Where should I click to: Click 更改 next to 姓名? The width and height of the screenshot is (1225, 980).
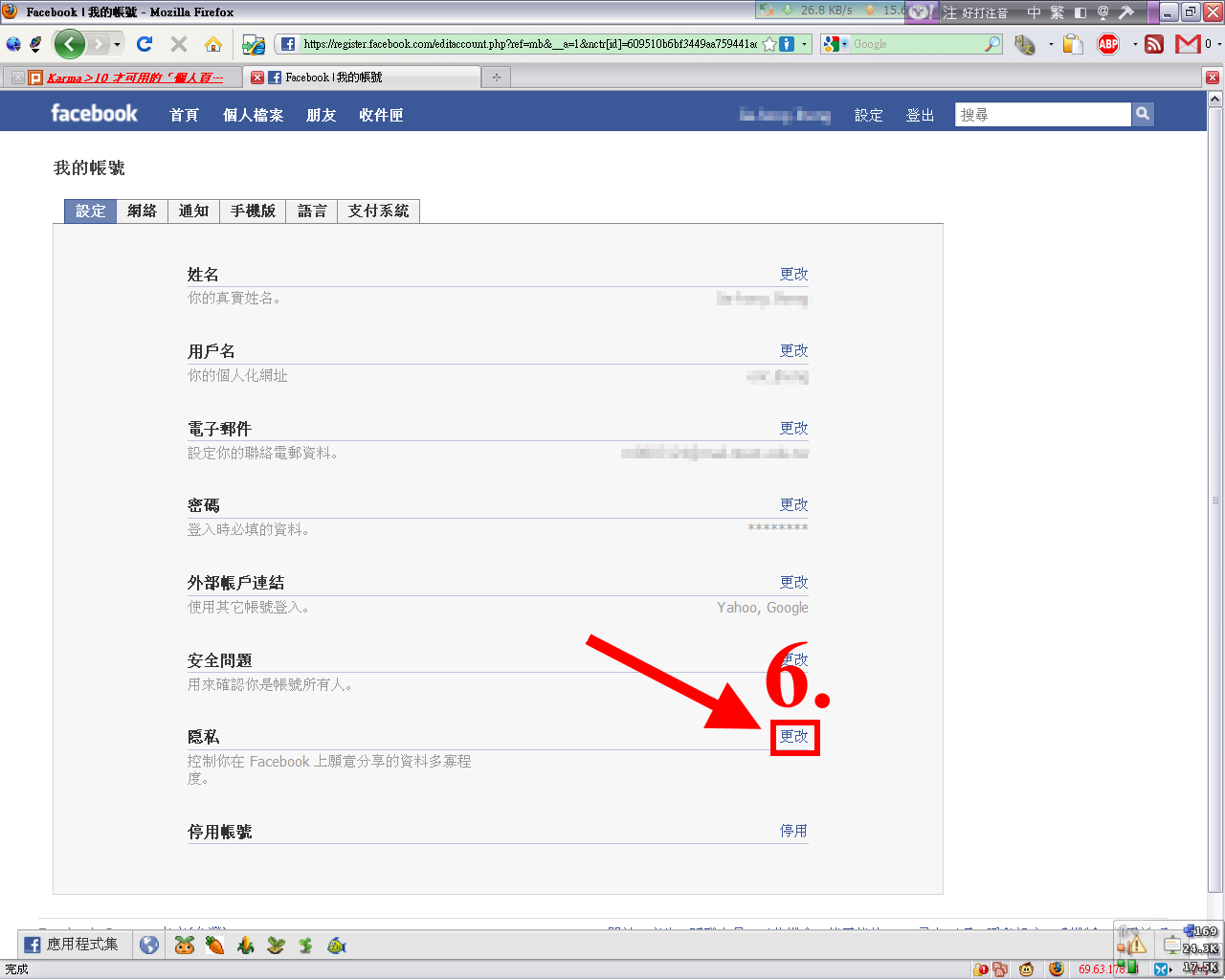pyautogui.click(x=793, y=274)
